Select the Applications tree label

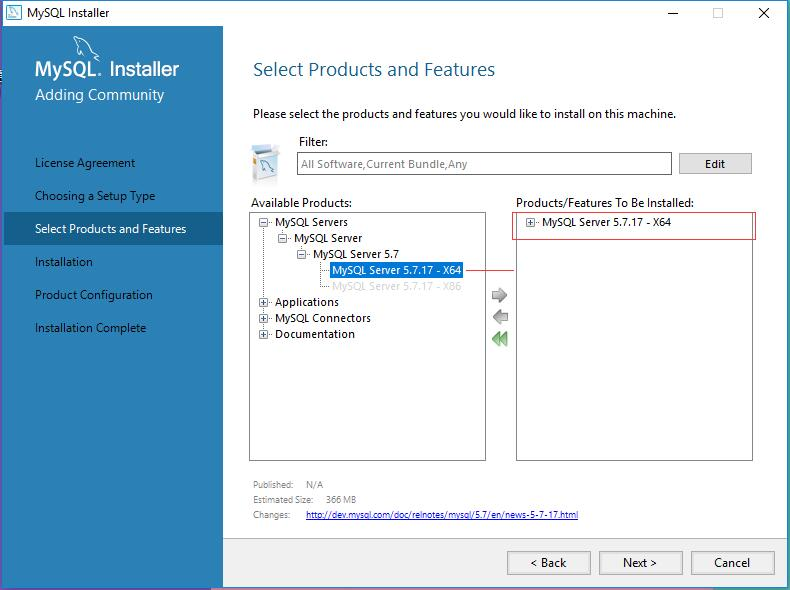[x=307, y=302]
